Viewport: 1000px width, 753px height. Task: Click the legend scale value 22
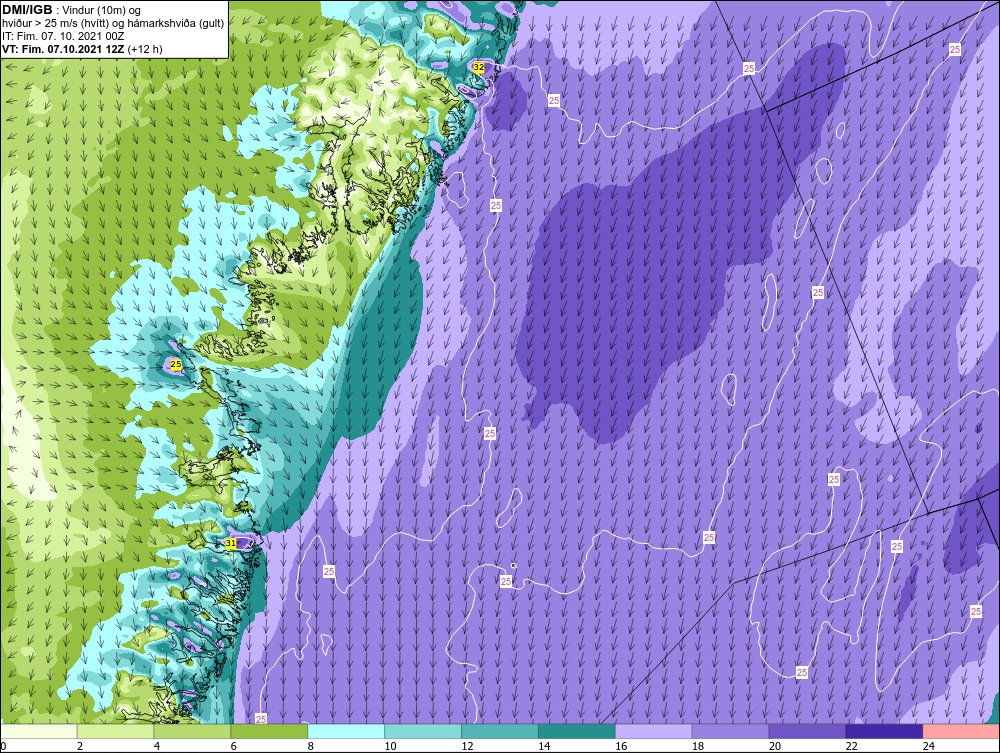coord(851,746)
